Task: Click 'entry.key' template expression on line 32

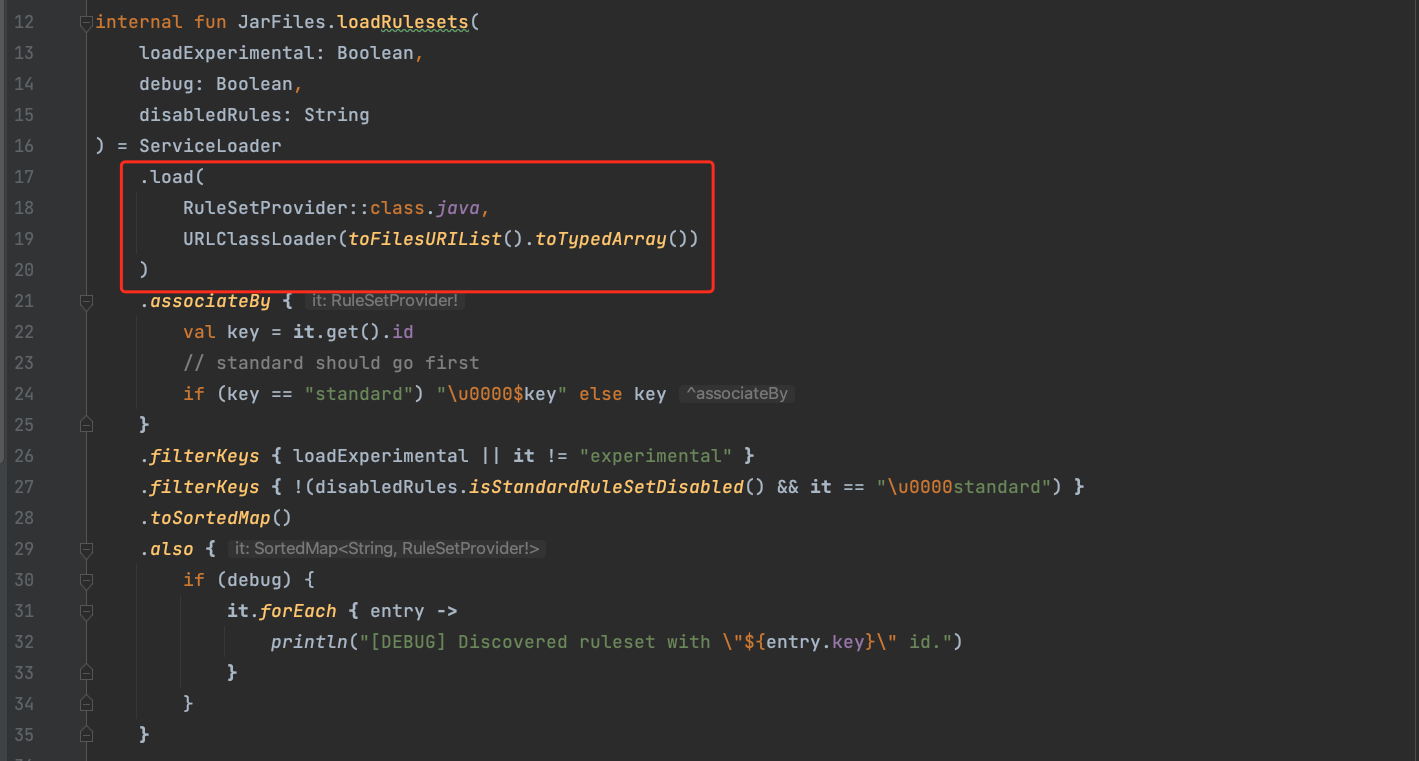Action: click(815, 642)
